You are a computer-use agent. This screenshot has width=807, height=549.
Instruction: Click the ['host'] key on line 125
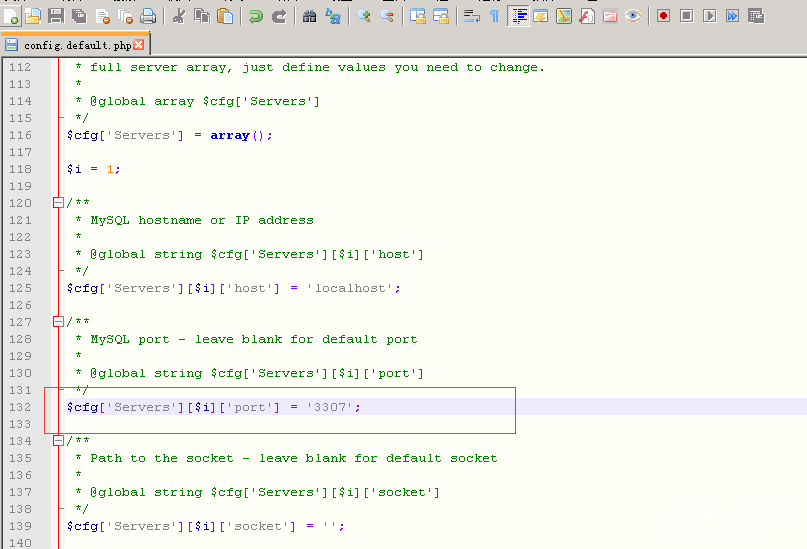tap(249, 288)
